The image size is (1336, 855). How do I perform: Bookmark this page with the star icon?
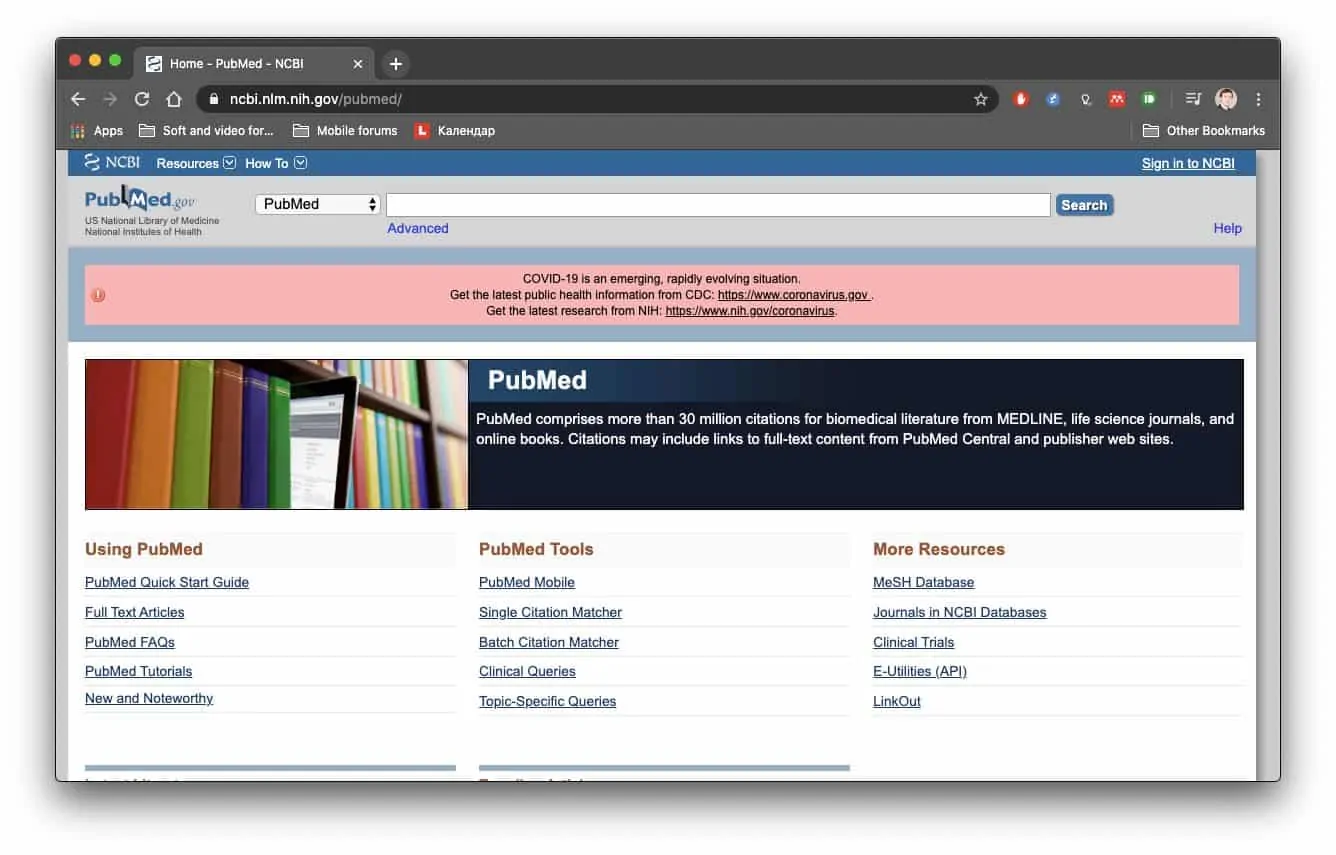[981, 99]
